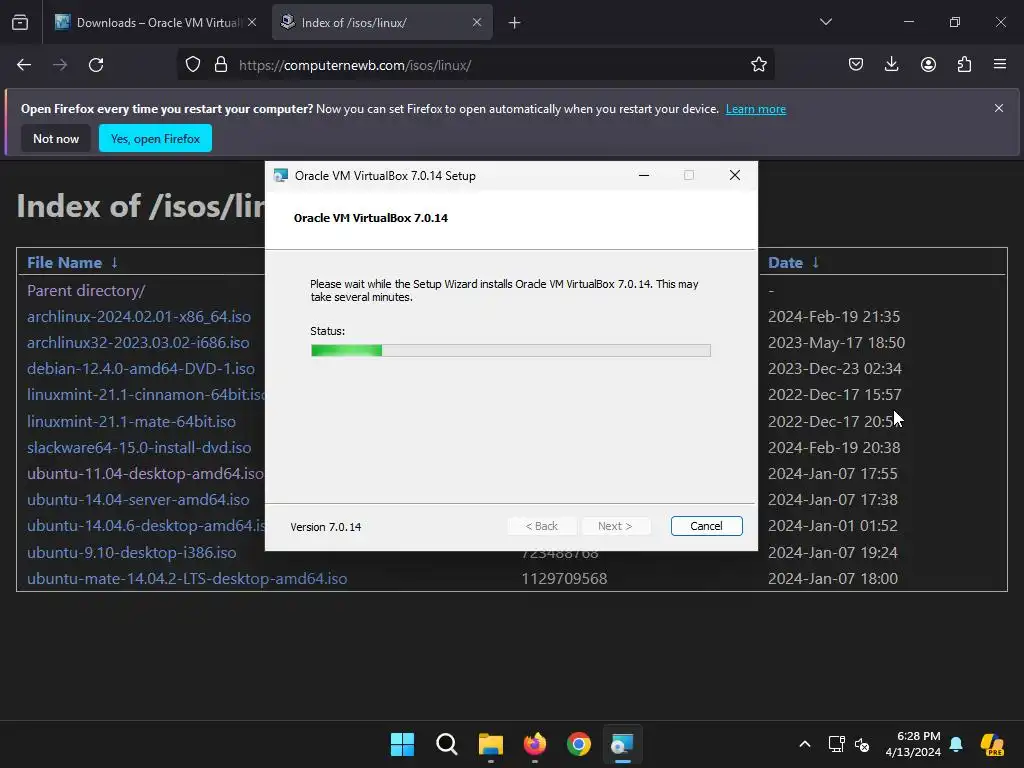Image resolution: width=1024 pixels, height=768 pixels.
Task: Cancel the VirtualBox installation
Action: (x=707, y=526)
